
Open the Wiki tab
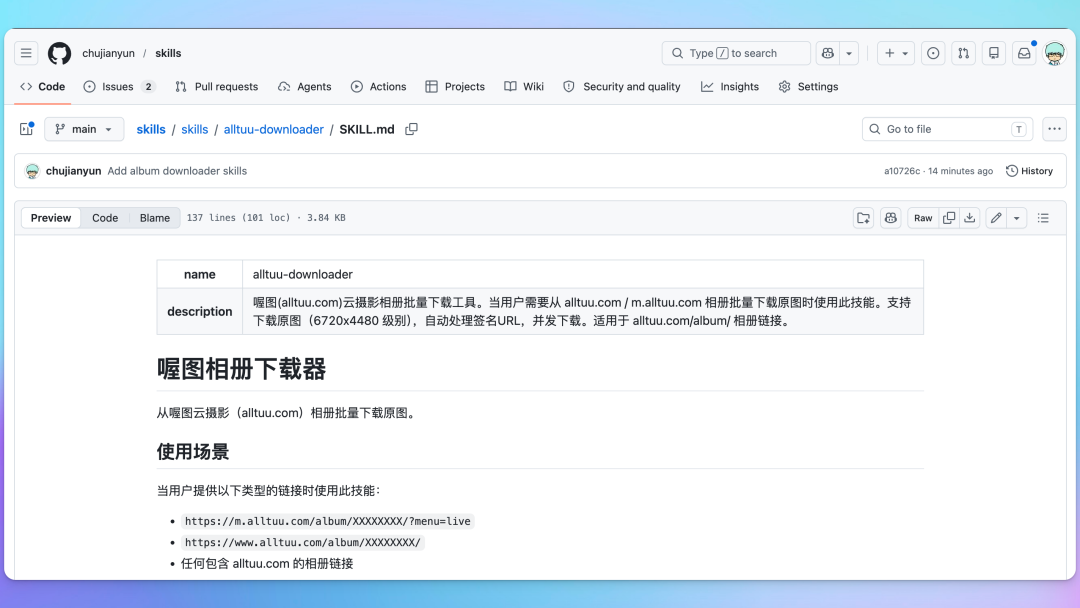(x=524, y=87)
